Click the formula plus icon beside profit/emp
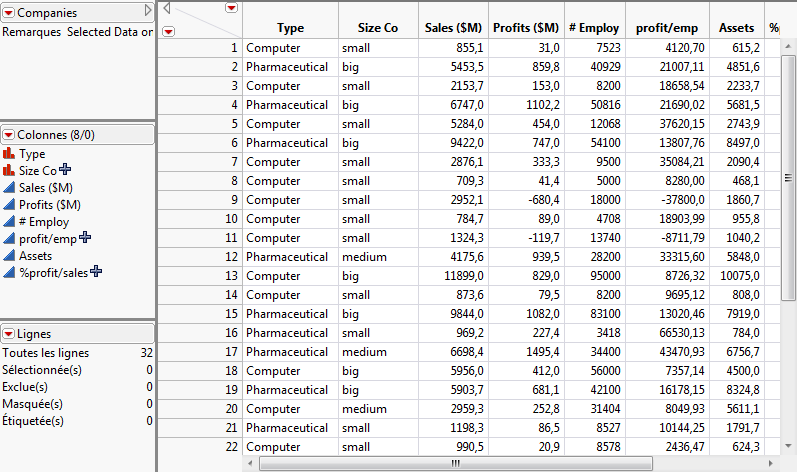Viewport: 797px width, 472px height. (x=85, y=238)
